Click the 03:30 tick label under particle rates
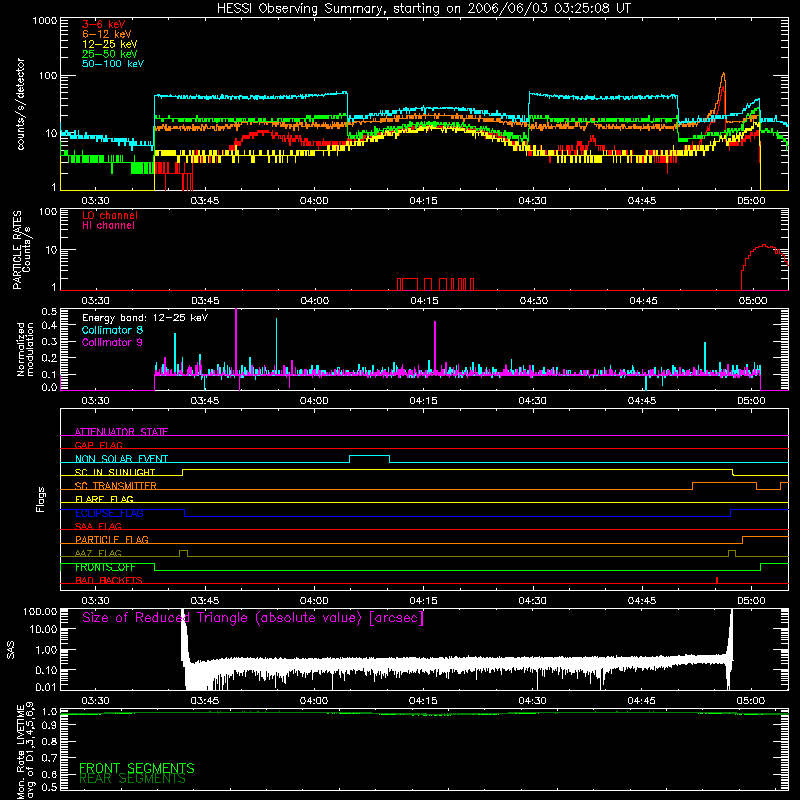The height and width of the screenshot is (800, 800). pyautogui.click(x=95, y=301)
